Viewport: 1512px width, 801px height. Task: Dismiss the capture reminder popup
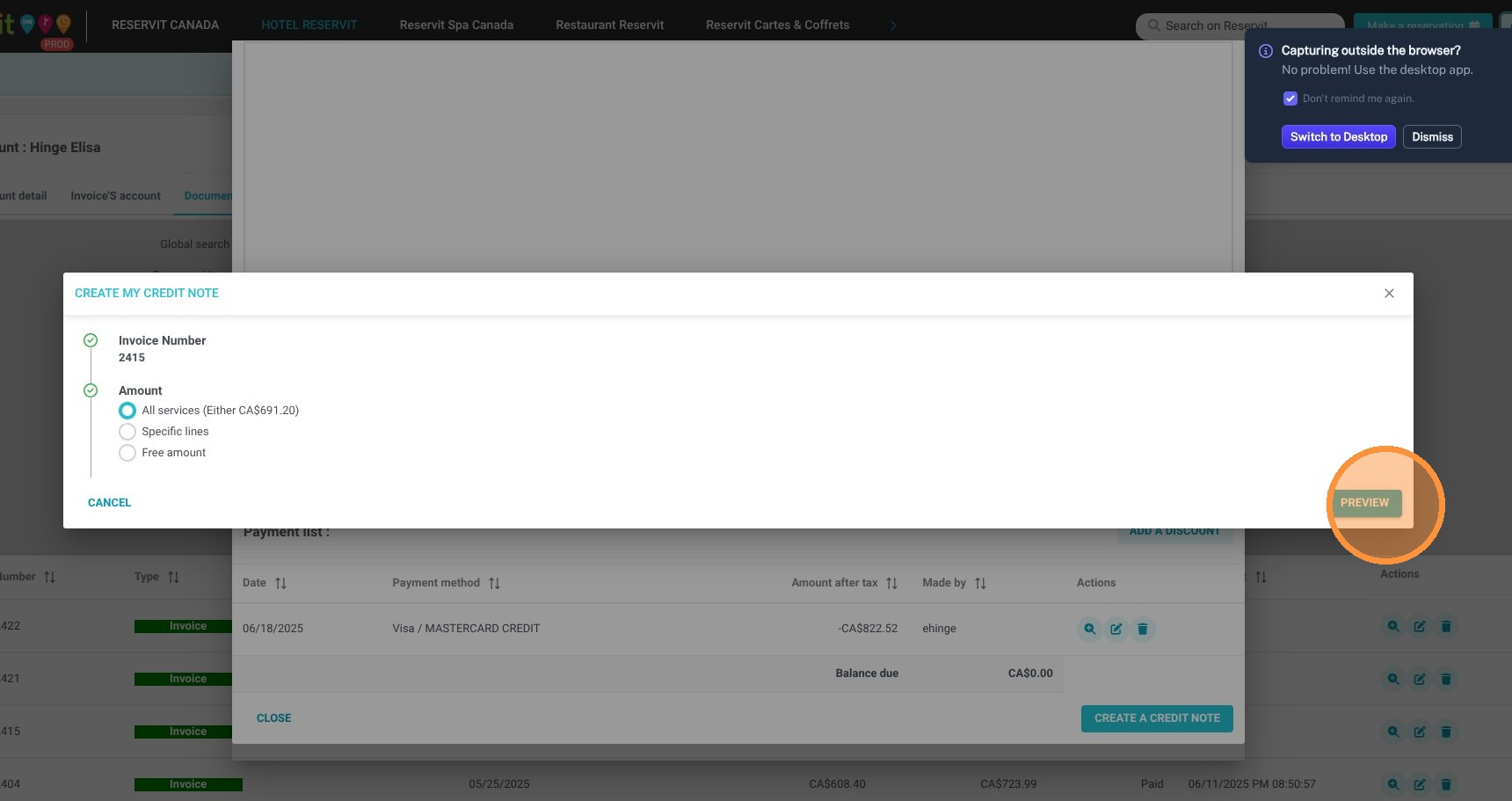(x=1432, y=137)
